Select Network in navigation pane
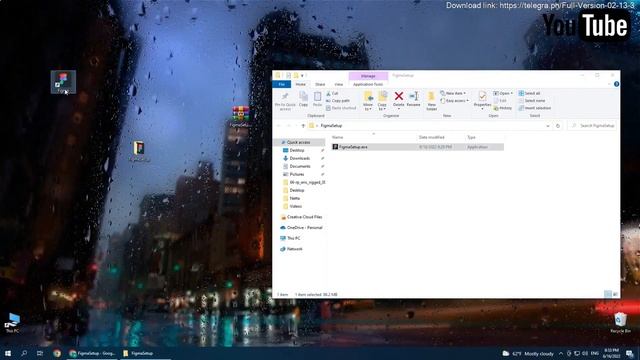Viewport: 640px width, 360px height. (294, 249)
